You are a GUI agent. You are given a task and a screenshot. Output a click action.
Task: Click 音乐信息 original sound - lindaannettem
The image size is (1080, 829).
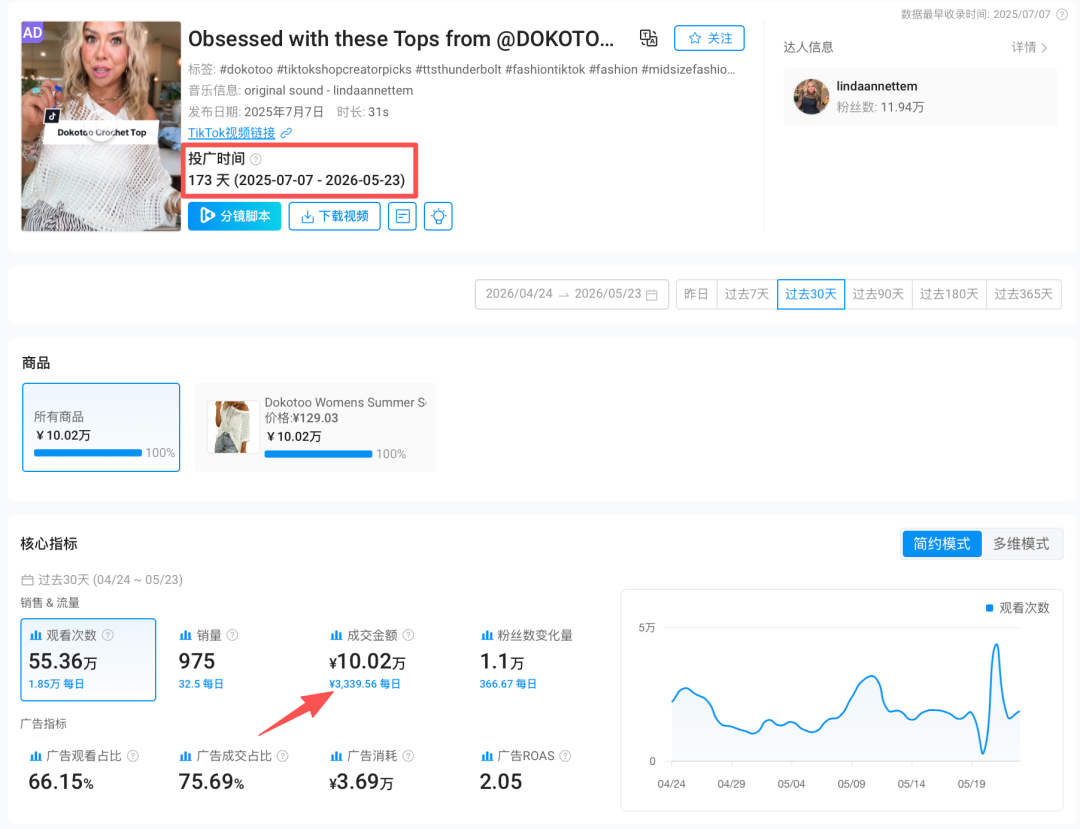tap(300, 90)
